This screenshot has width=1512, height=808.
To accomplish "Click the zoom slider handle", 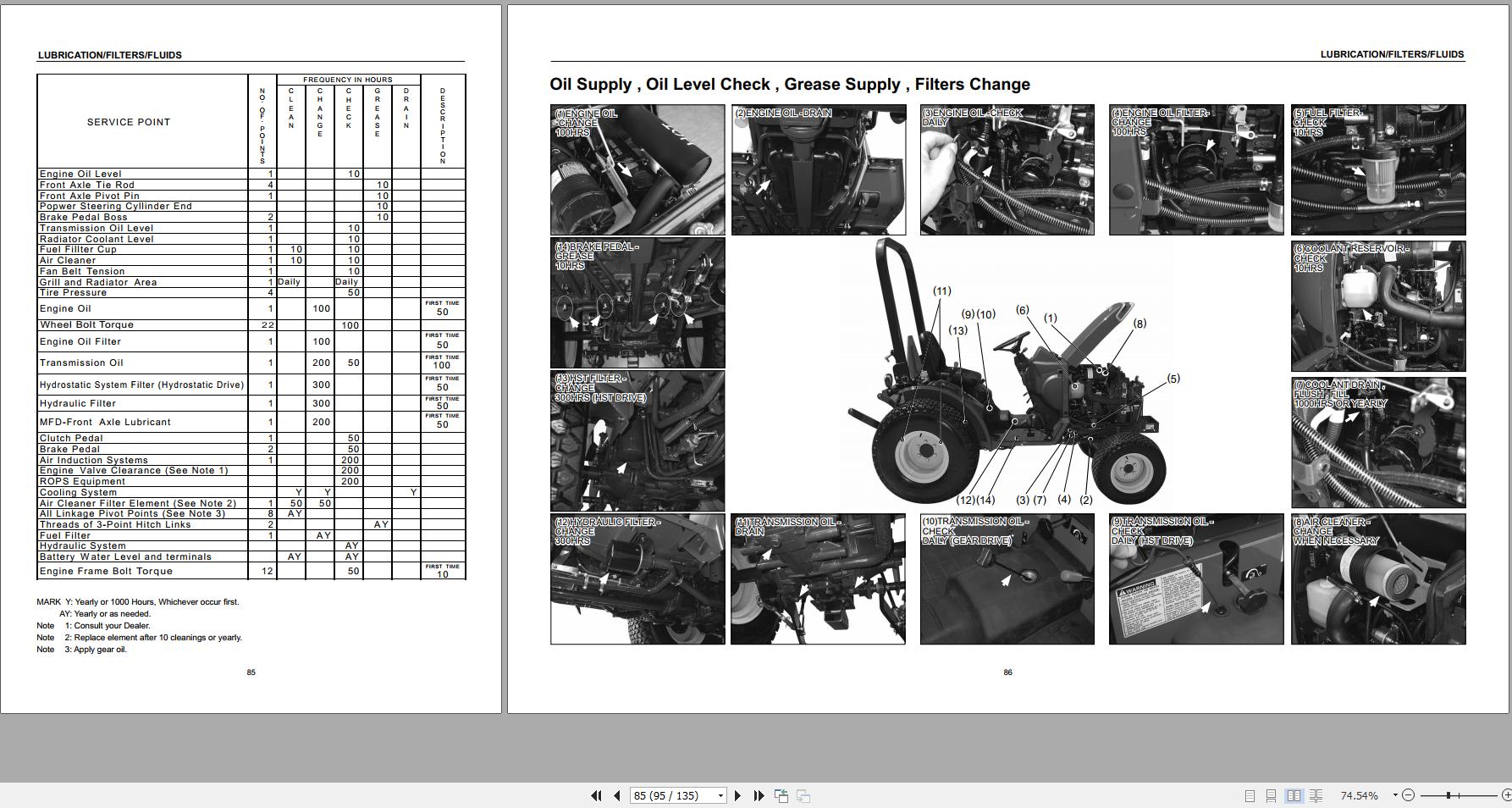I will (1449, 795).
